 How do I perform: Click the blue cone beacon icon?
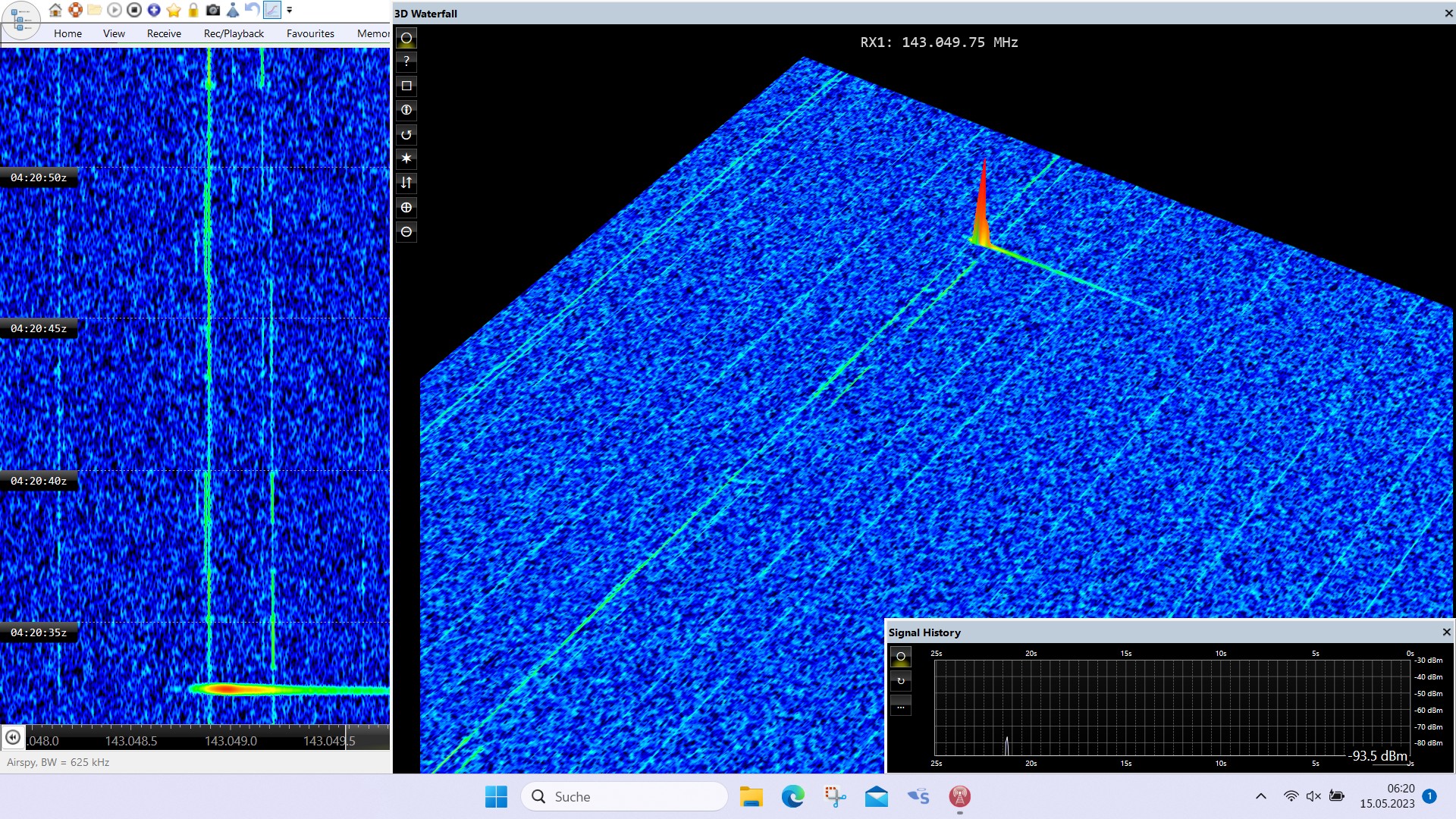(x=233, y=10)
